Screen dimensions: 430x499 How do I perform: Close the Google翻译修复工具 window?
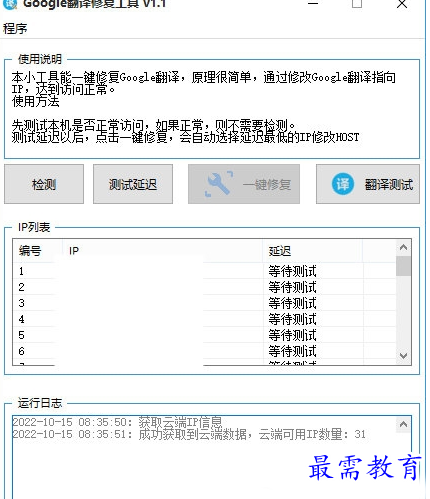coord(402,4)
